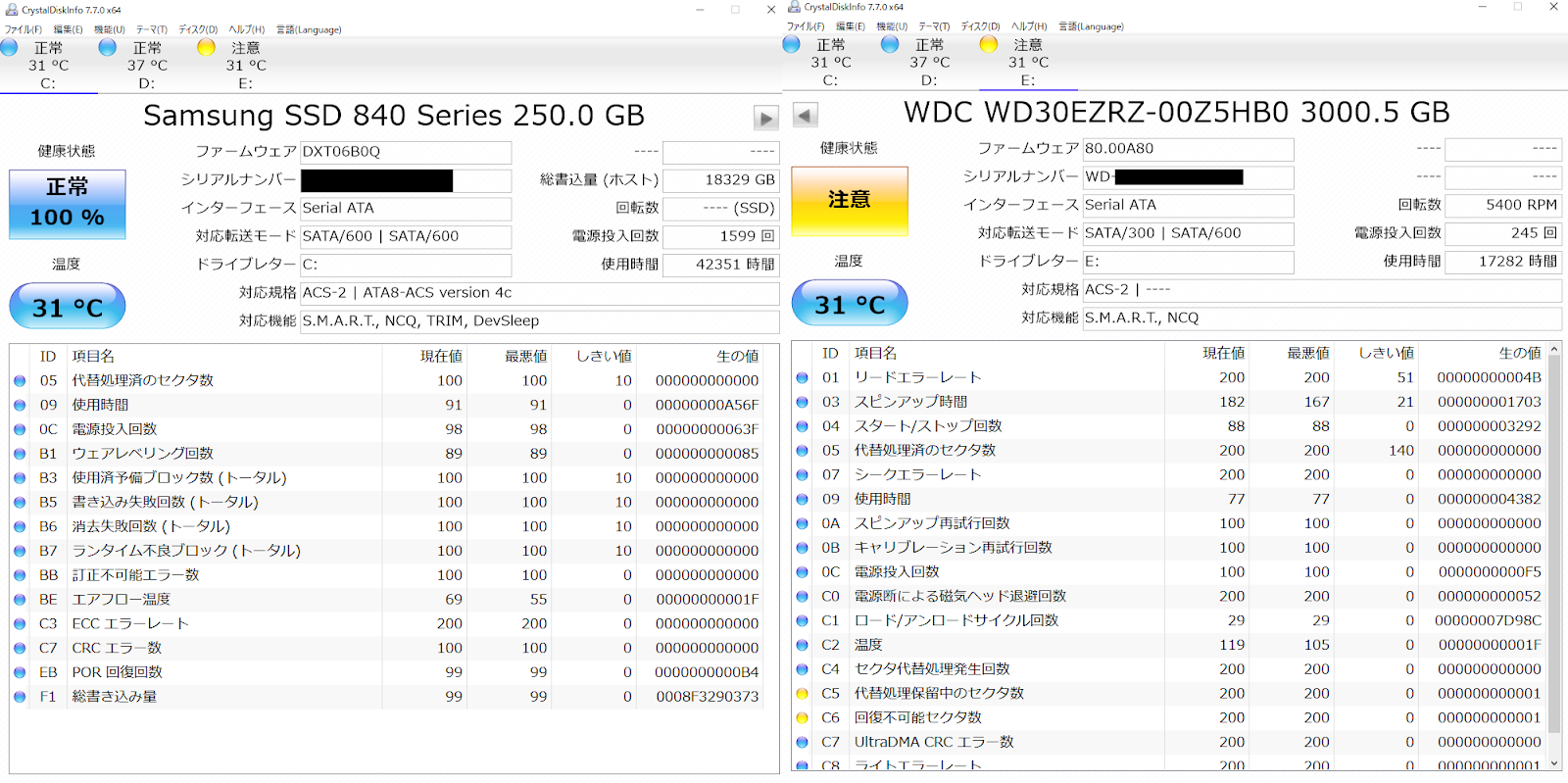Click firmware field 80.00A80
This screenshot has height=783, width=1568.
coord(1188,149)
